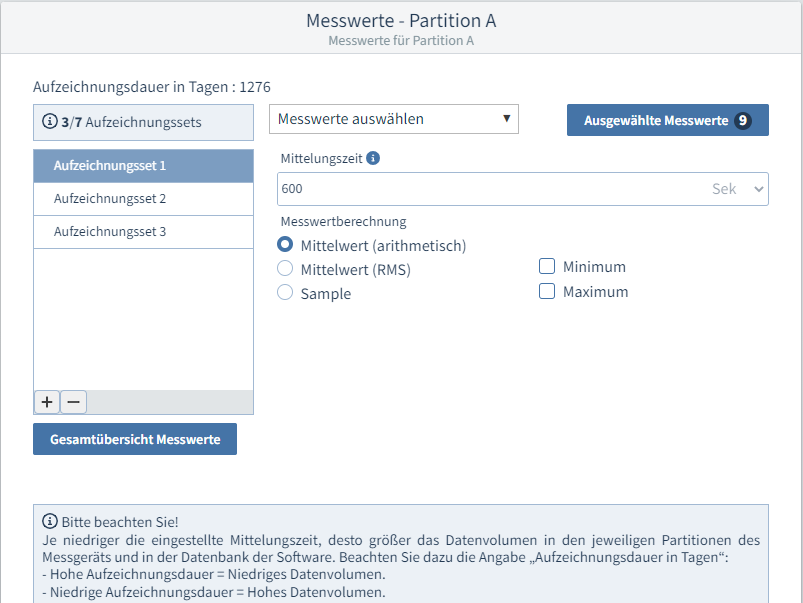The height and width of the screenshot is (603, 803).
Task: Open the 'Messwerte auswählen' dropdown
Action: (x=393, y=119)
